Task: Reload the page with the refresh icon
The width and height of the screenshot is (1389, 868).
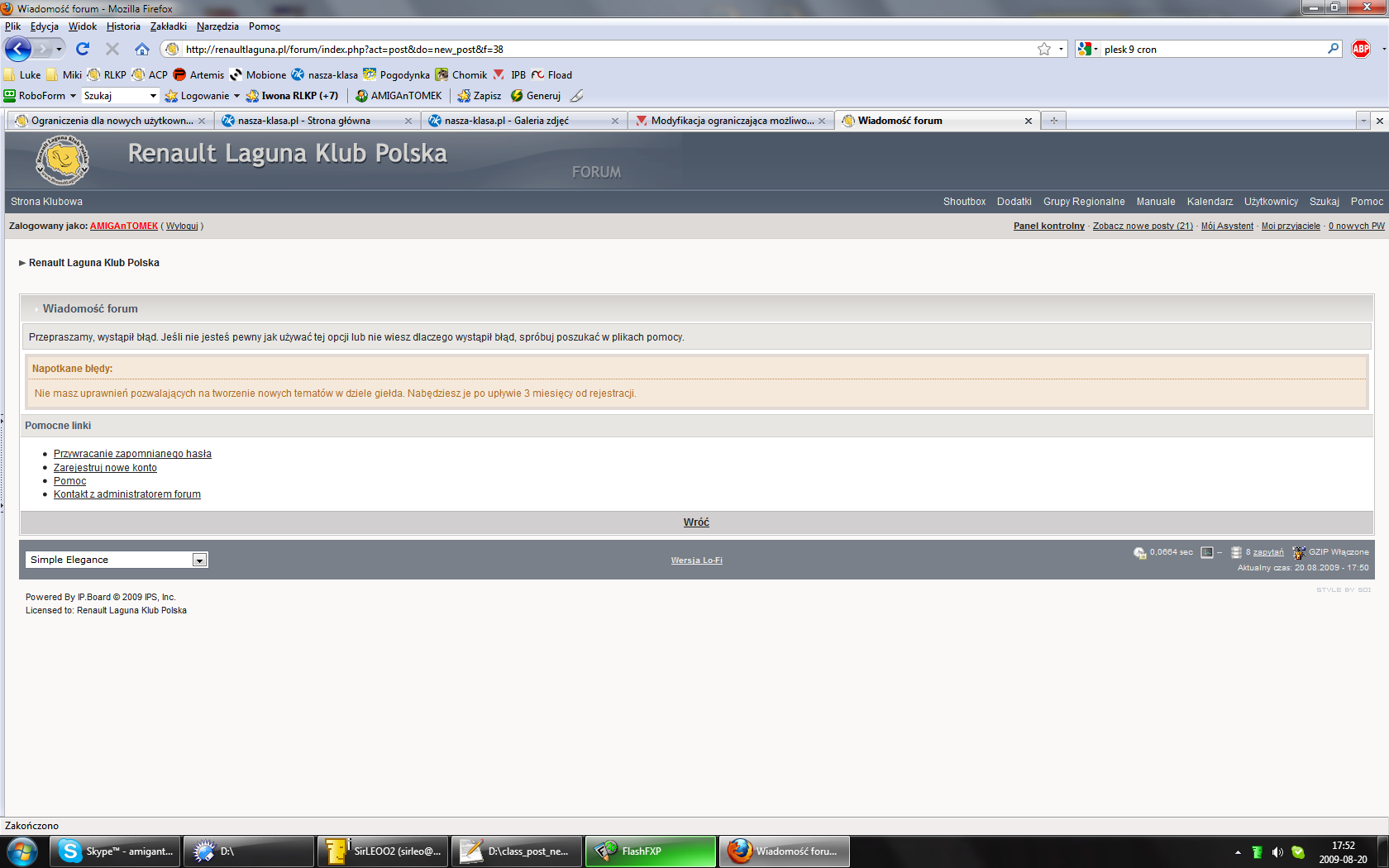Action: (x=83, y=49)
